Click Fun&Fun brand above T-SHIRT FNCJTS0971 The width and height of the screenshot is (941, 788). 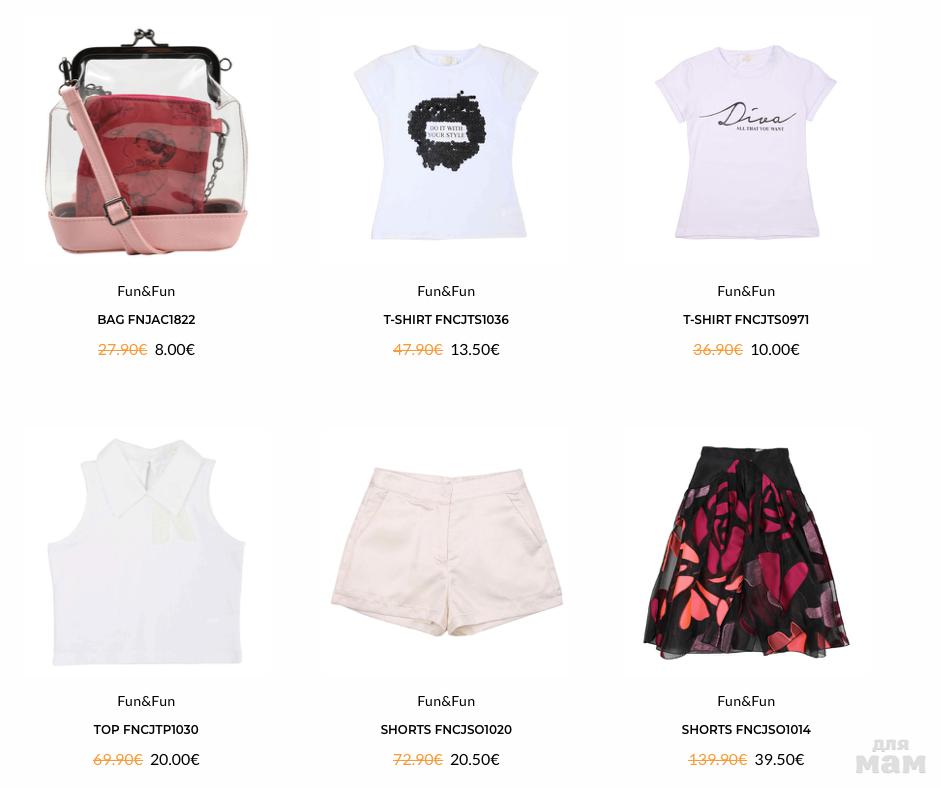coord(746,291)
